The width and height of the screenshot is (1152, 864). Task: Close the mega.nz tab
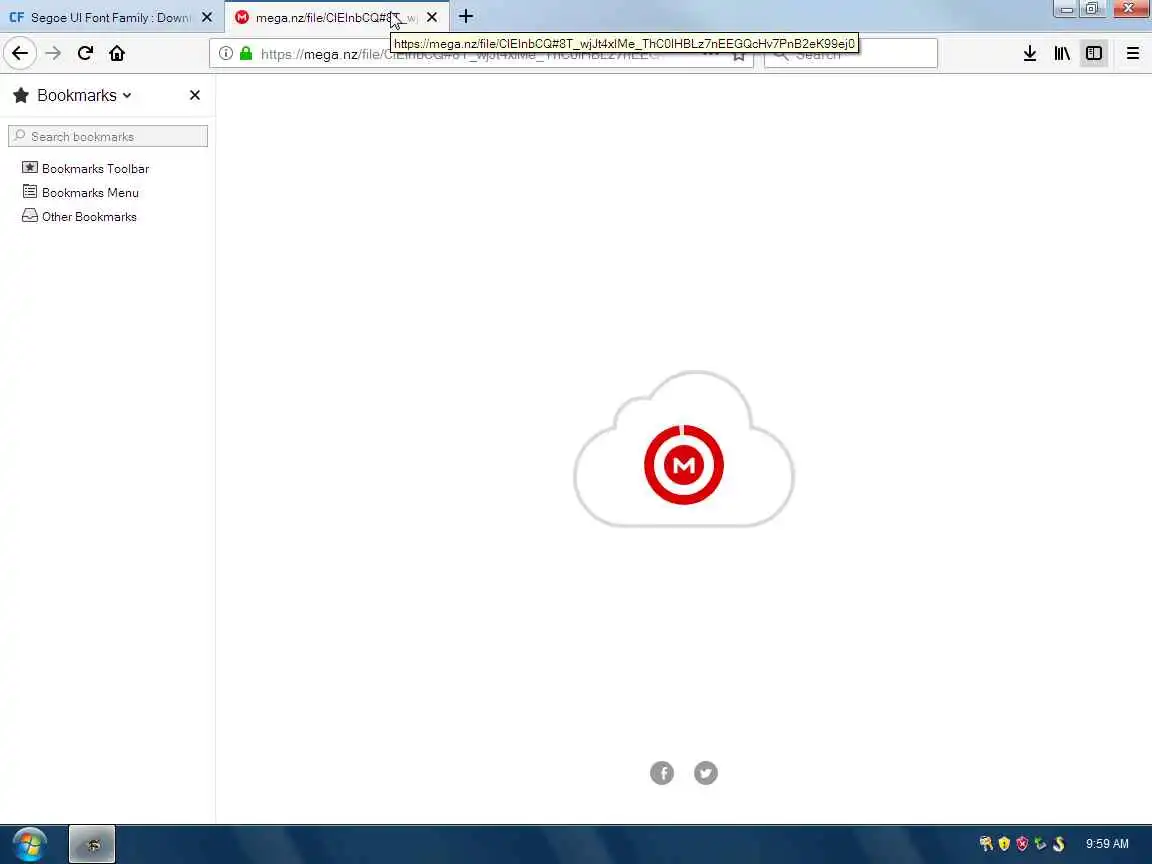(x=432, y=17)
